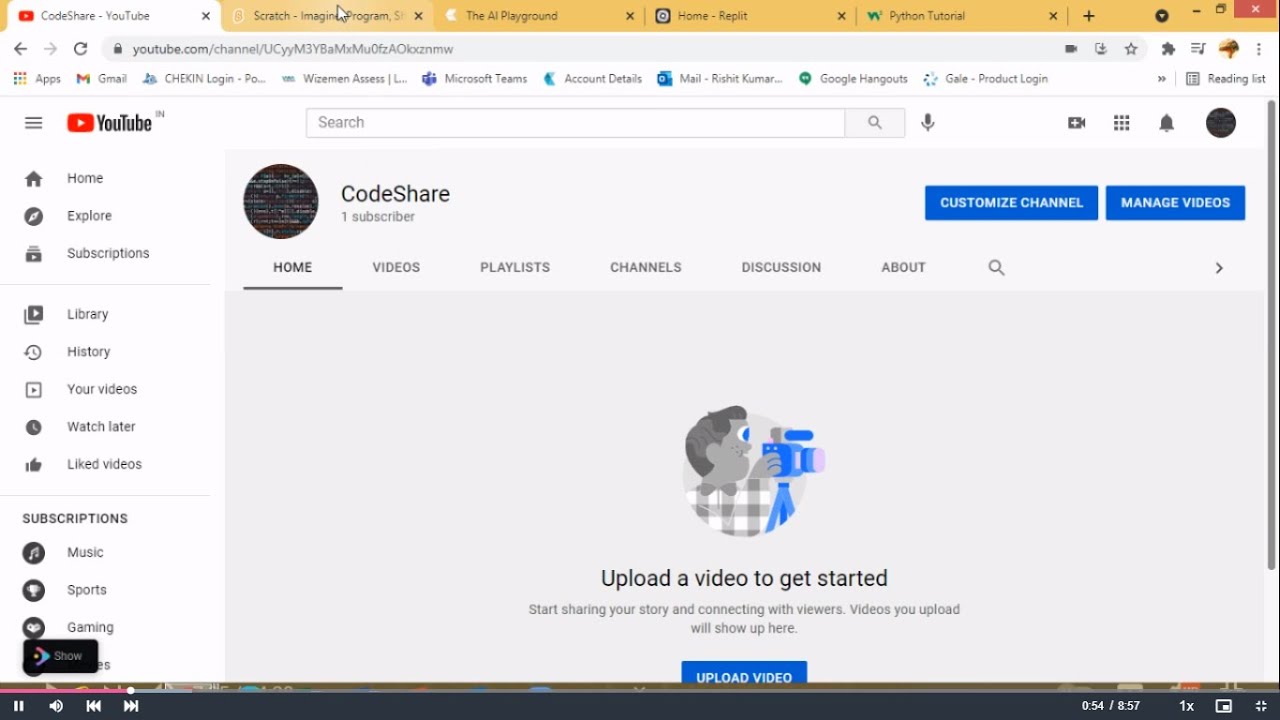Open the notifications bell
The width and height of the screenshot is (1280, 720).
[x=1166, y=123]
